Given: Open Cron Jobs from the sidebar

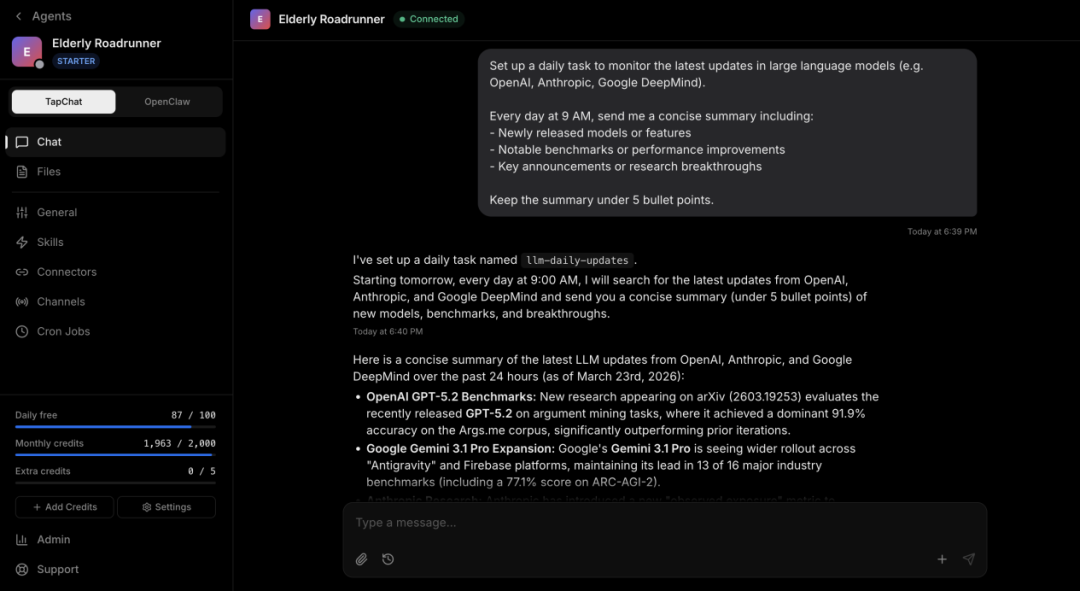Looking at the screenshot, I should pos(63,331).
